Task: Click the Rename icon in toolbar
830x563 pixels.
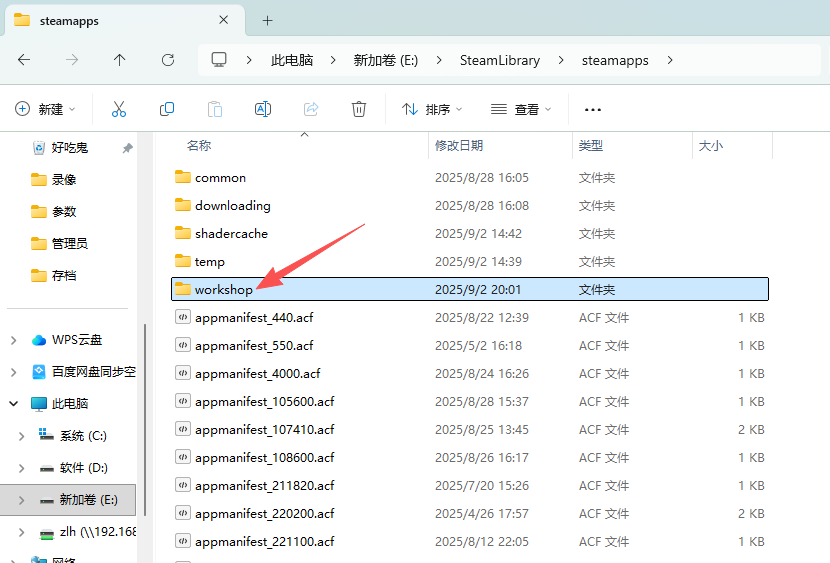Action: point(263,109)
